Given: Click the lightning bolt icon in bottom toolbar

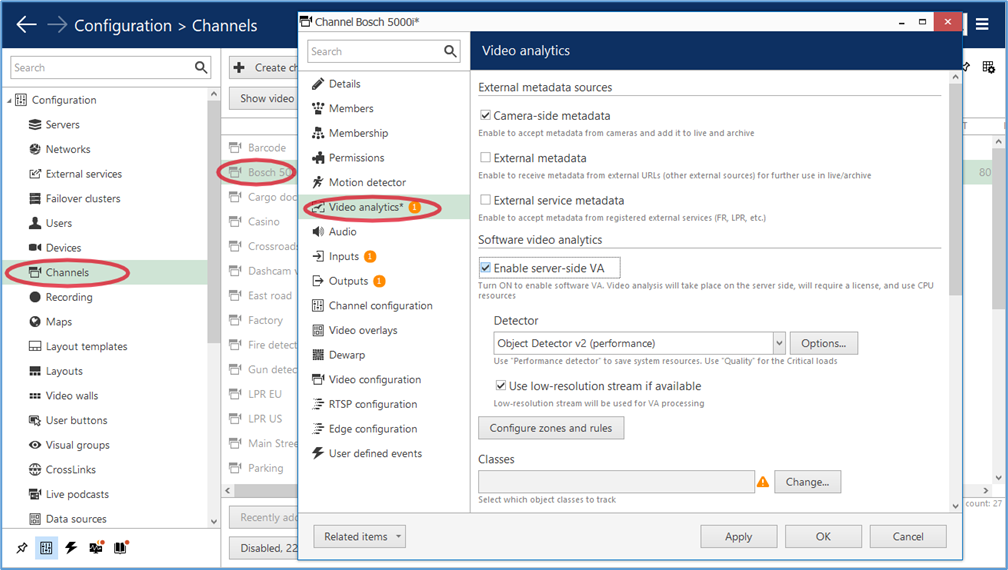Looking at the screenshot, I should point(71,548).
